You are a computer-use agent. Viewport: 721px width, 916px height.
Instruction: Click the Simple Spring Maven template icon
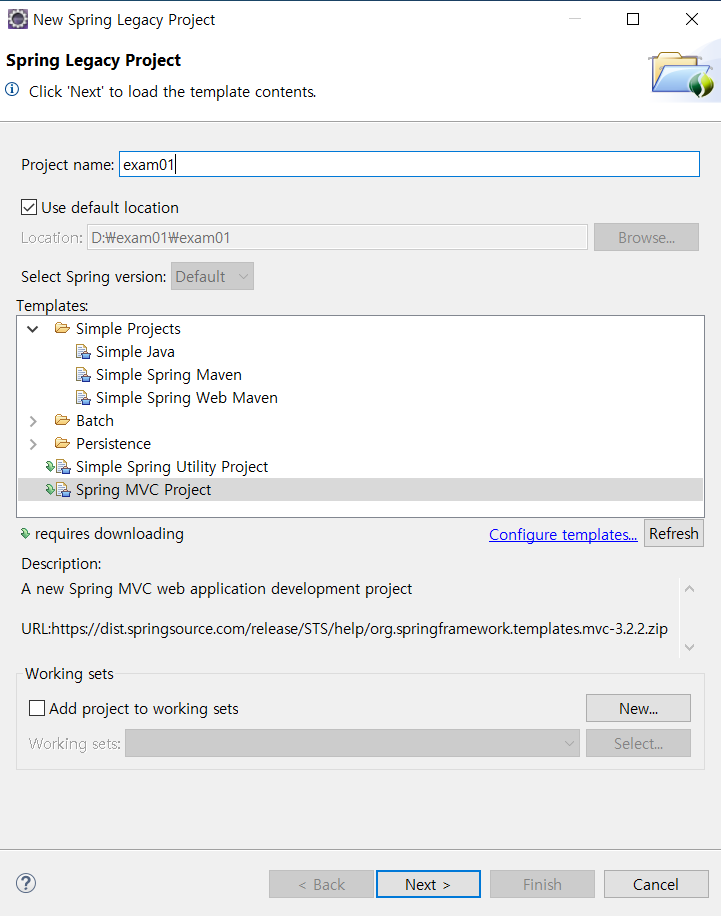83,374
